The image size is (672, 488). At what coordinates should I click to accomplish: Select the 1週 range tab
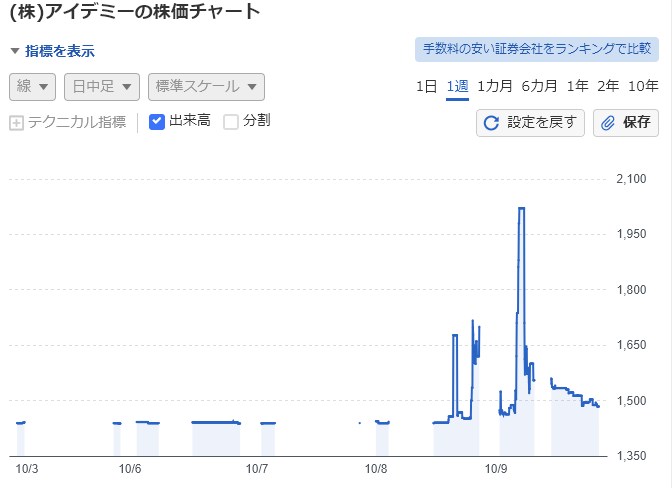(x=458, y=86)
